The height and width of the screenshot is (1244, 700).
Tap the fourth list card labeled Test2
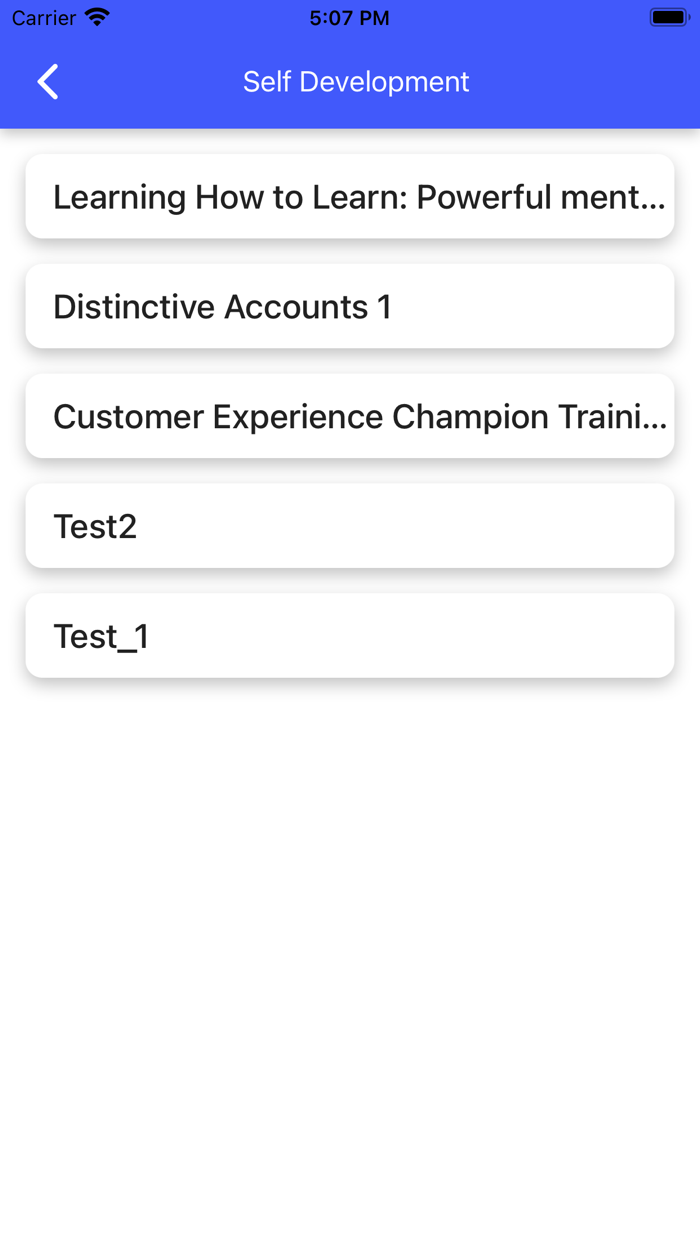(x=350, y=525)
